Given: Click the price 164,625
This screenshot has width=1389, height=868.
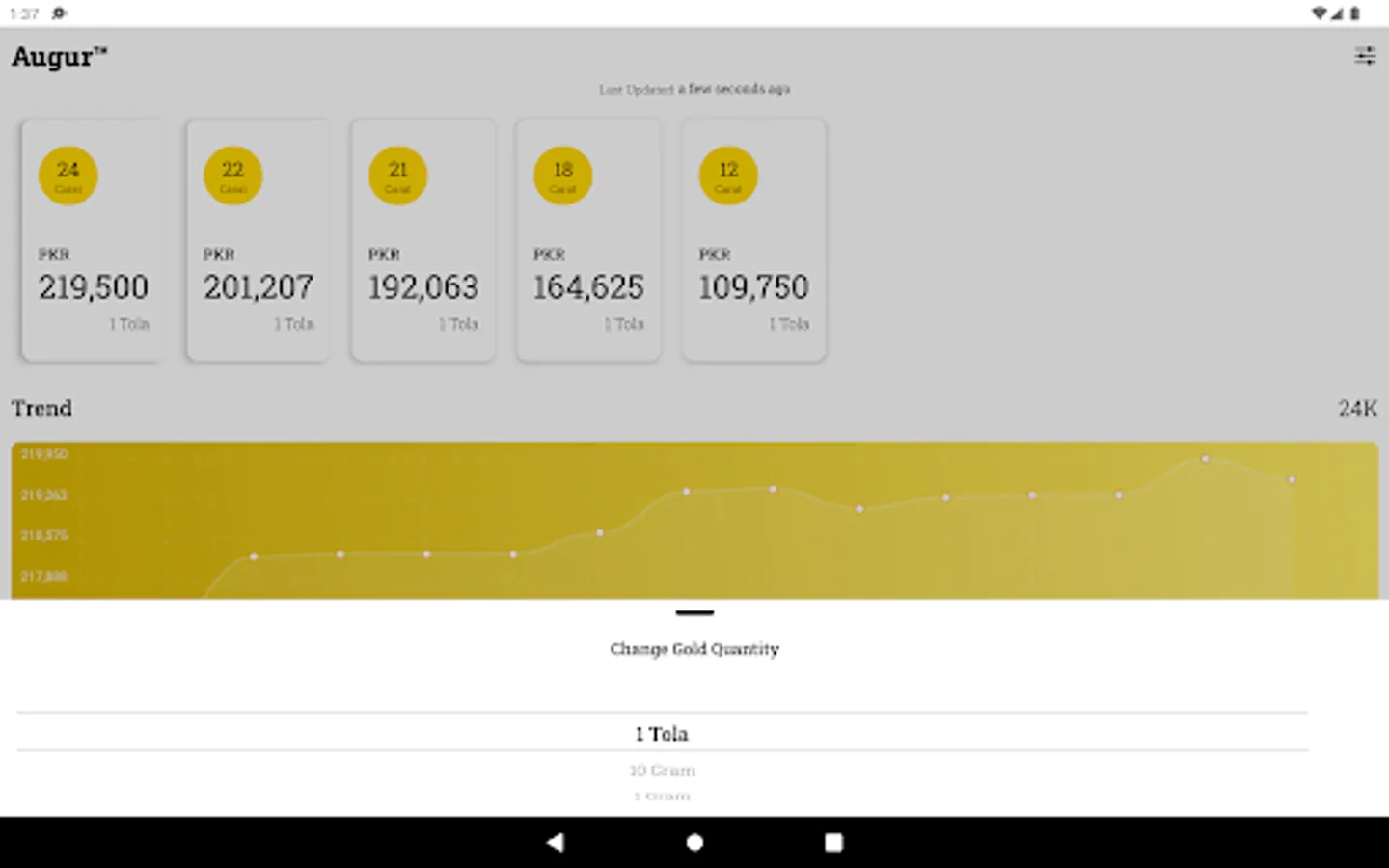Looking at the screenshot, I should (x=588, y=287).
